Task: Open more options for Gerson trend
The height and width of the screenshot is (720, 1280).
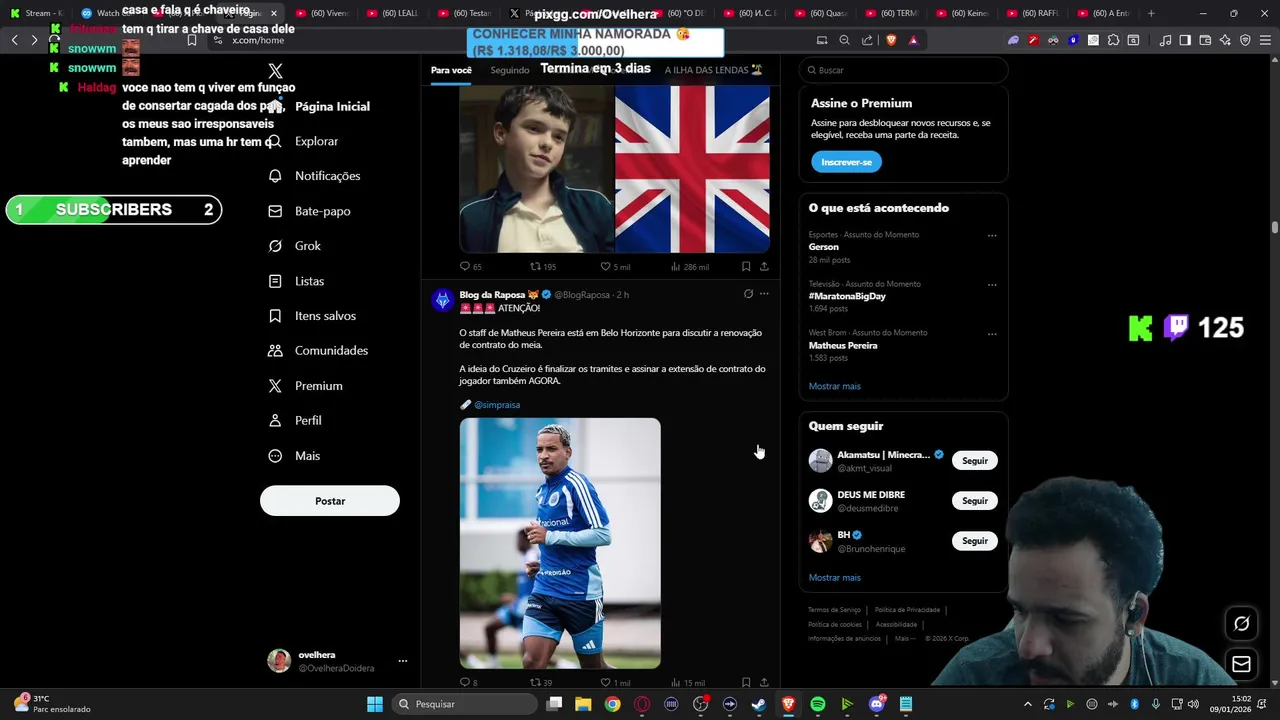Action: point(992,236)
